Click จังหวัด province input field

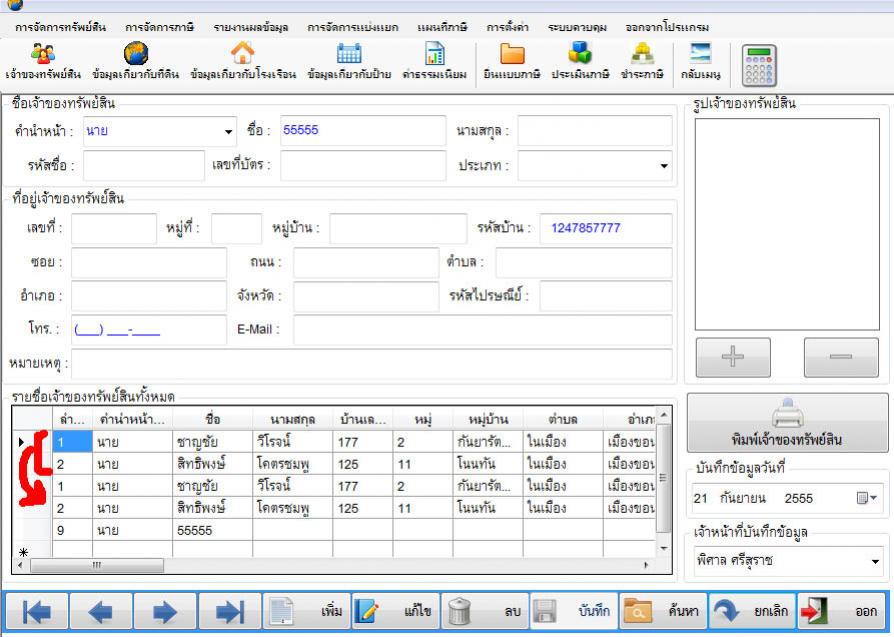click(366, 296)
